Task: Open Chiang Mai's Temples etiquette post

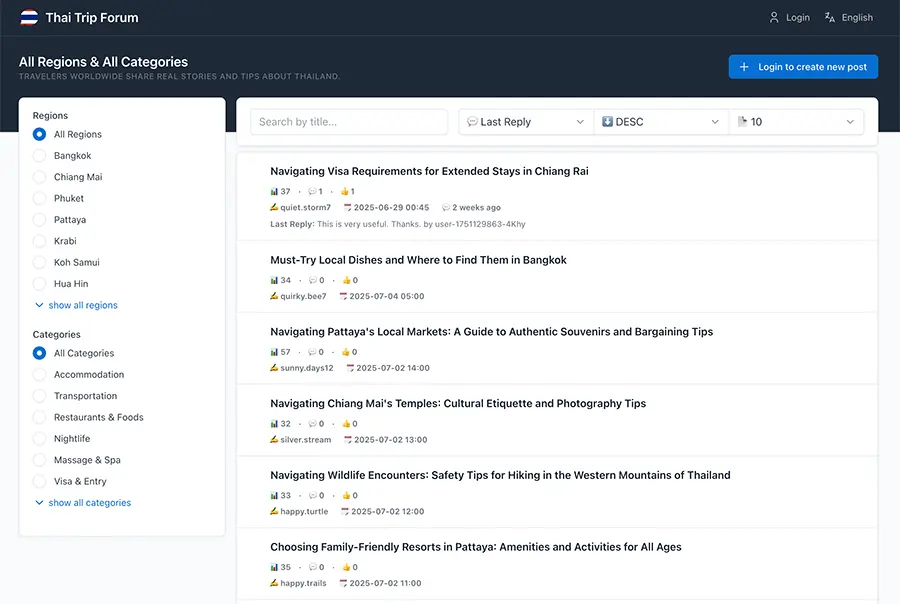Action: point(458,404)
